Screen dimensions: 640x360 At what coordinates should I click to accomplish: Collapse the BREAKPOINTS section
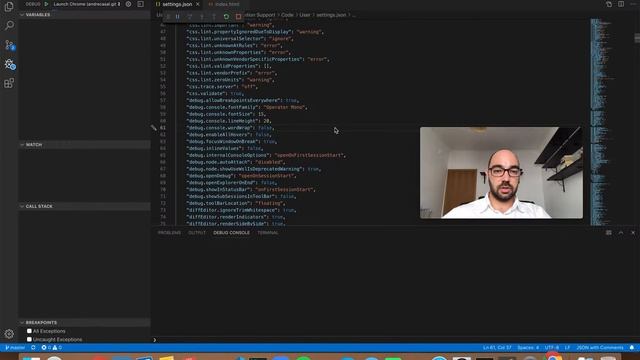[84, 322]
